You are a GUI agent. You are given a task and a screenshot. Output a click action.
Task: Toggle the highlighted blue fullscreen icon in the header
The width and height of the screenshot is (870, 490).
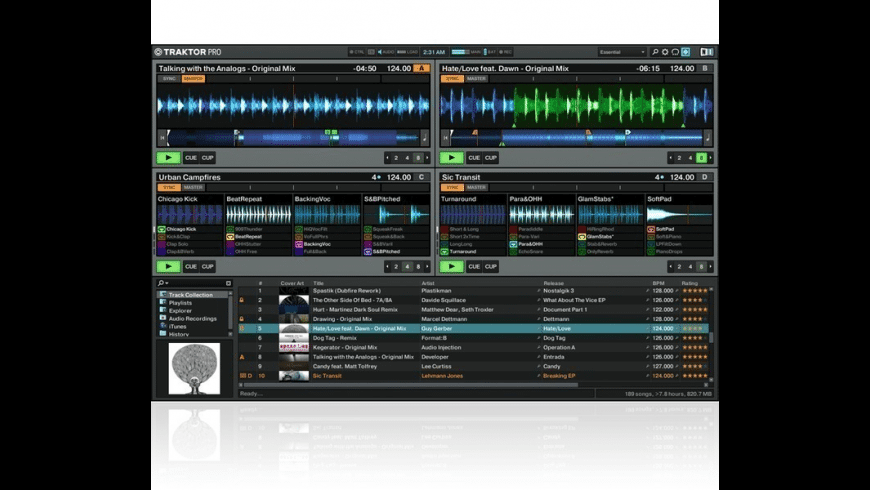tap(686, 52)
